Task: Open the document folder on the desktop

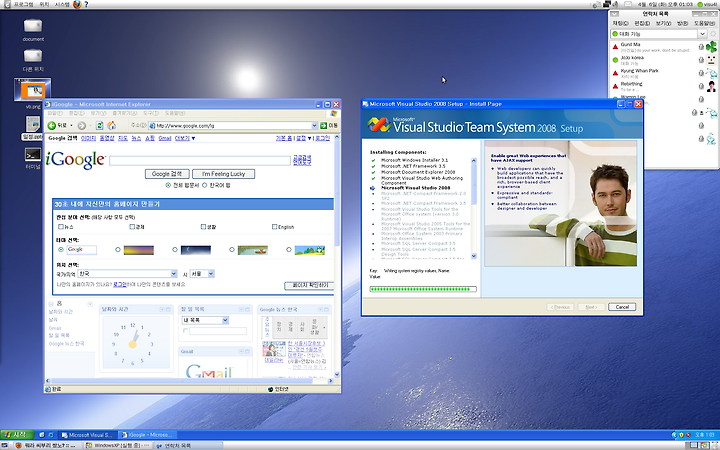Action: coord(33,25)
